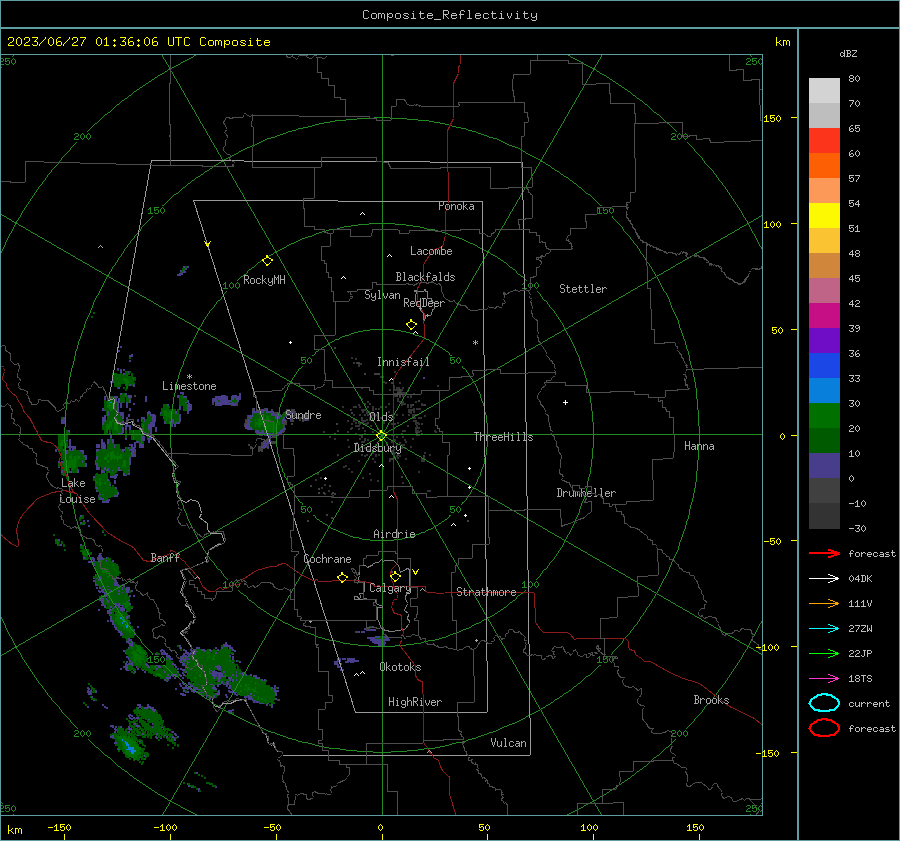Click the yellow V marker north of RockyMH
This screenshot has height=841, width=900.
click(x=208, y=244)
